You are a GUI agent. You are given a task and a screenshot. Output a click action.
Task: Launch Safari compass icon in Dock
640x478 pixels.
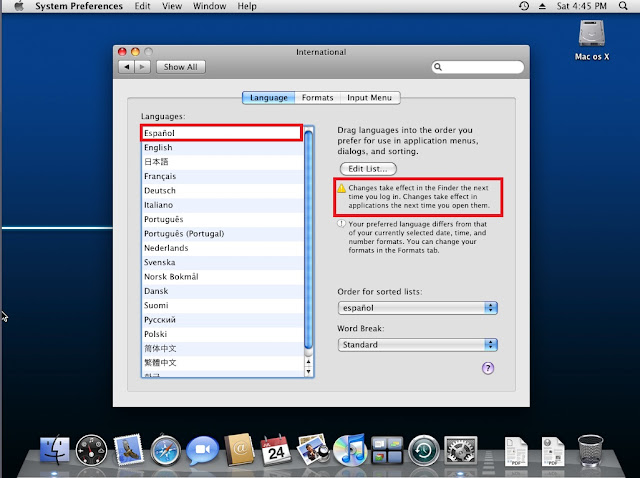[165, 450]
